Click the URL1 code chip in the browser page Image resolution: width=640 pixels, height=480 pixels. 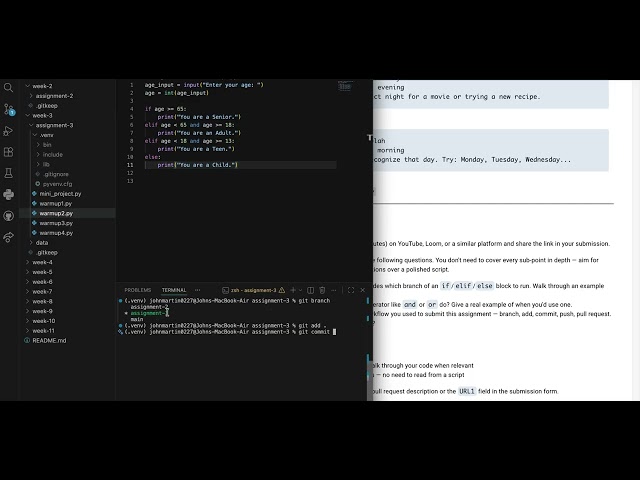pyautogui.click(x=467, y=391)
